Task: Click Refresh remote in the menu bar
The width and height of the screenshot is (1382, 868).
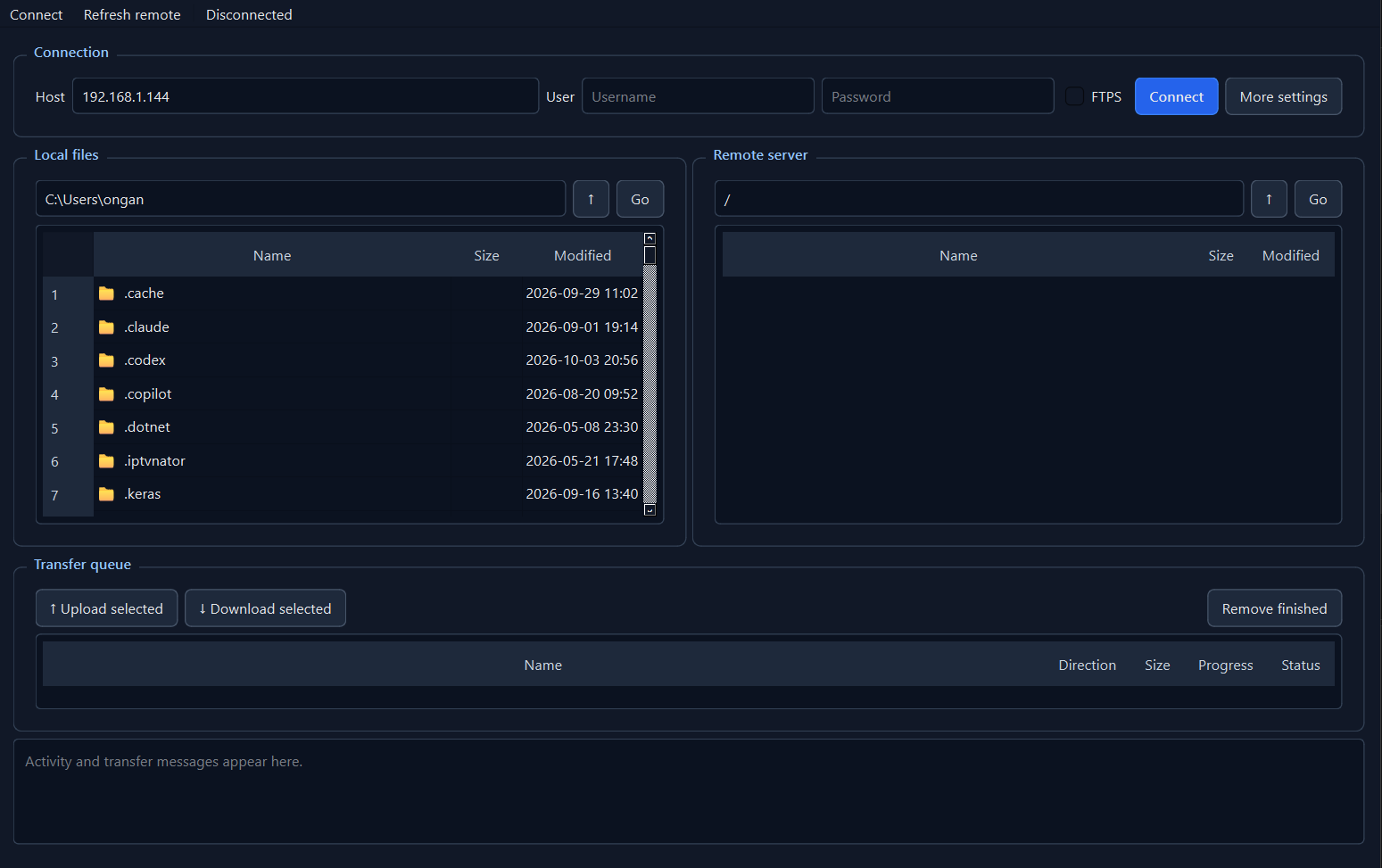Action: 132,14
